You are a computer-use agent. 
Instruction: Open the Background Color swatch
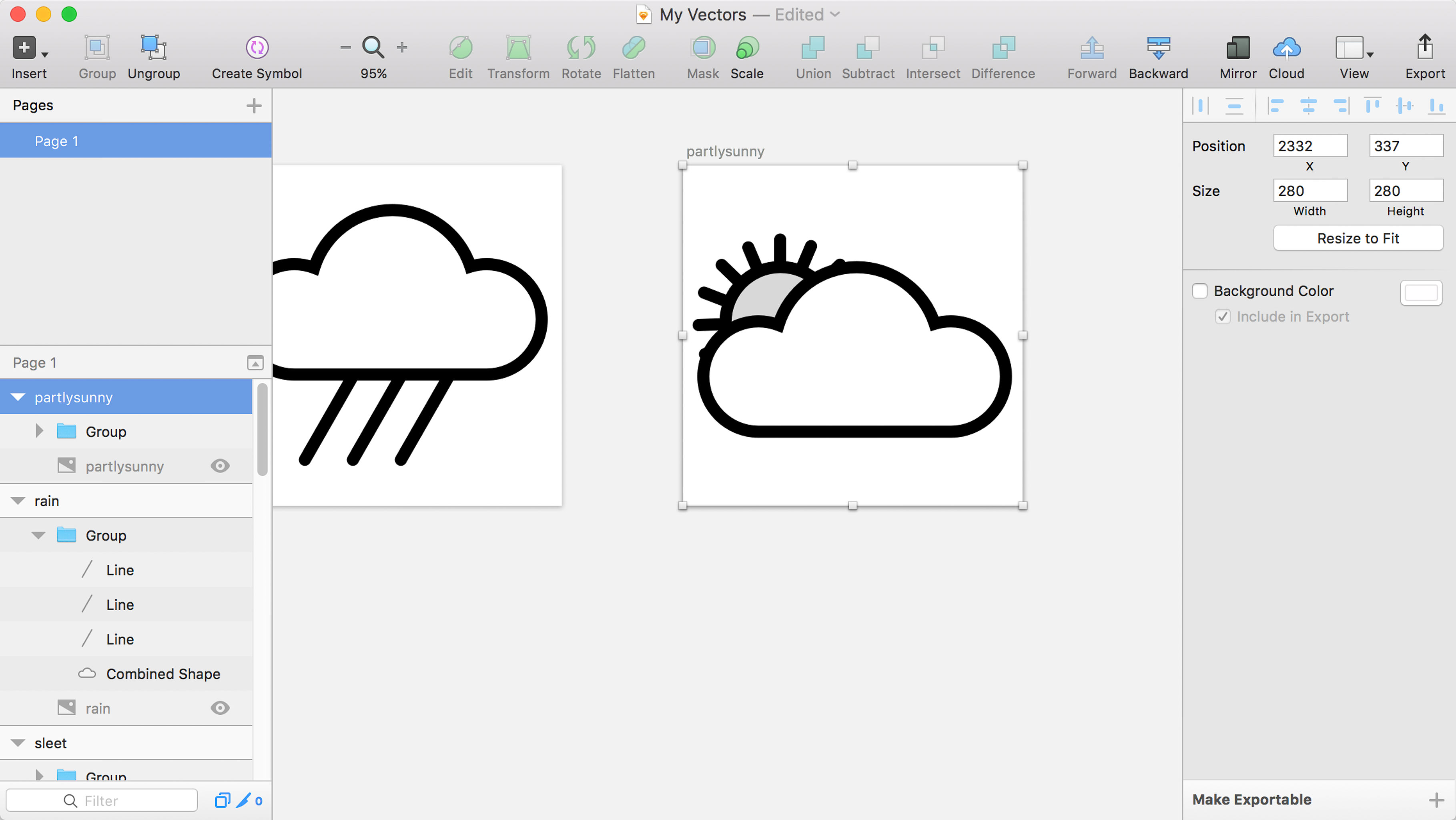click(1420, 292)
